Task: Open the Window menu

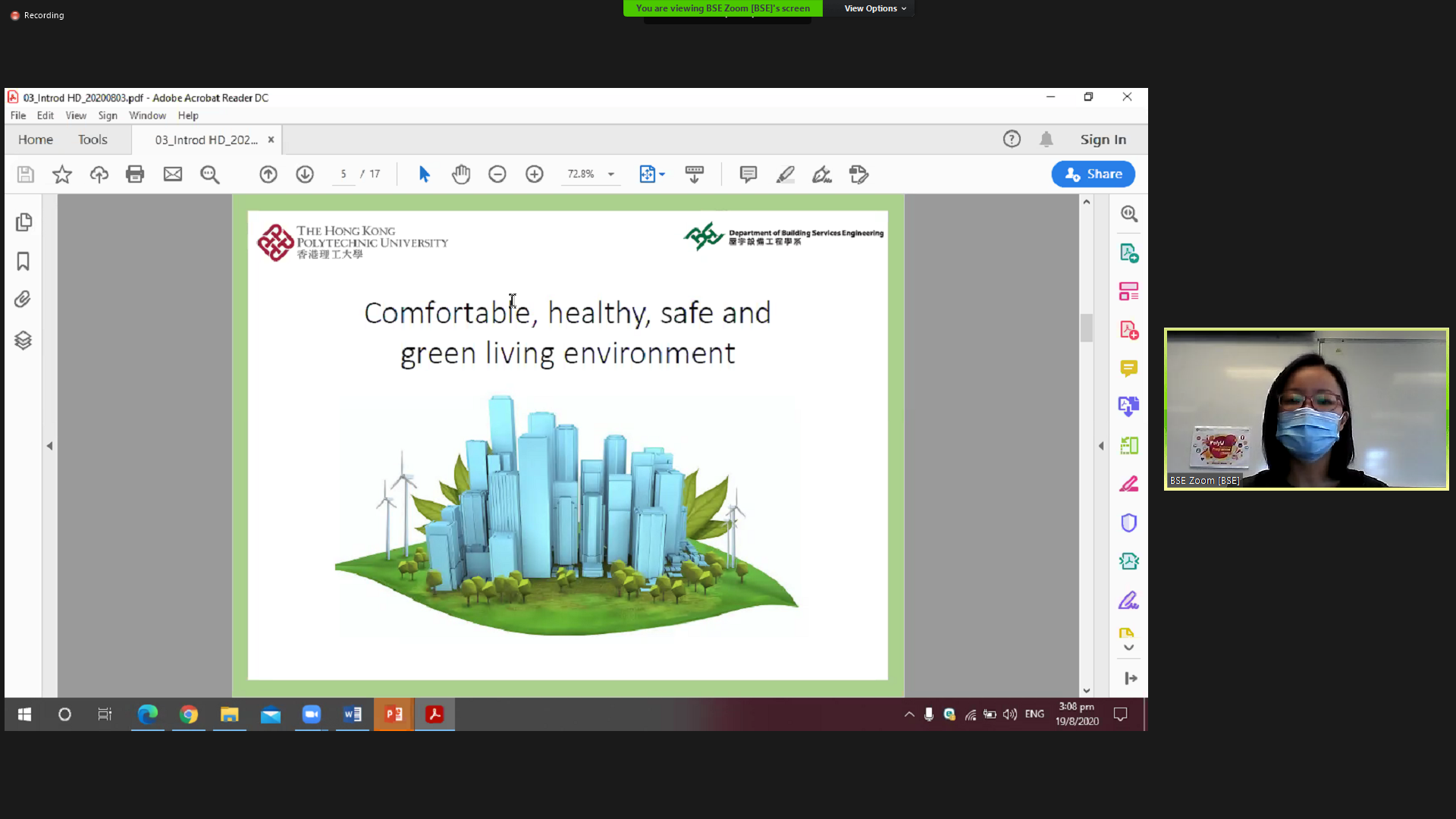Action: point(147,115)
